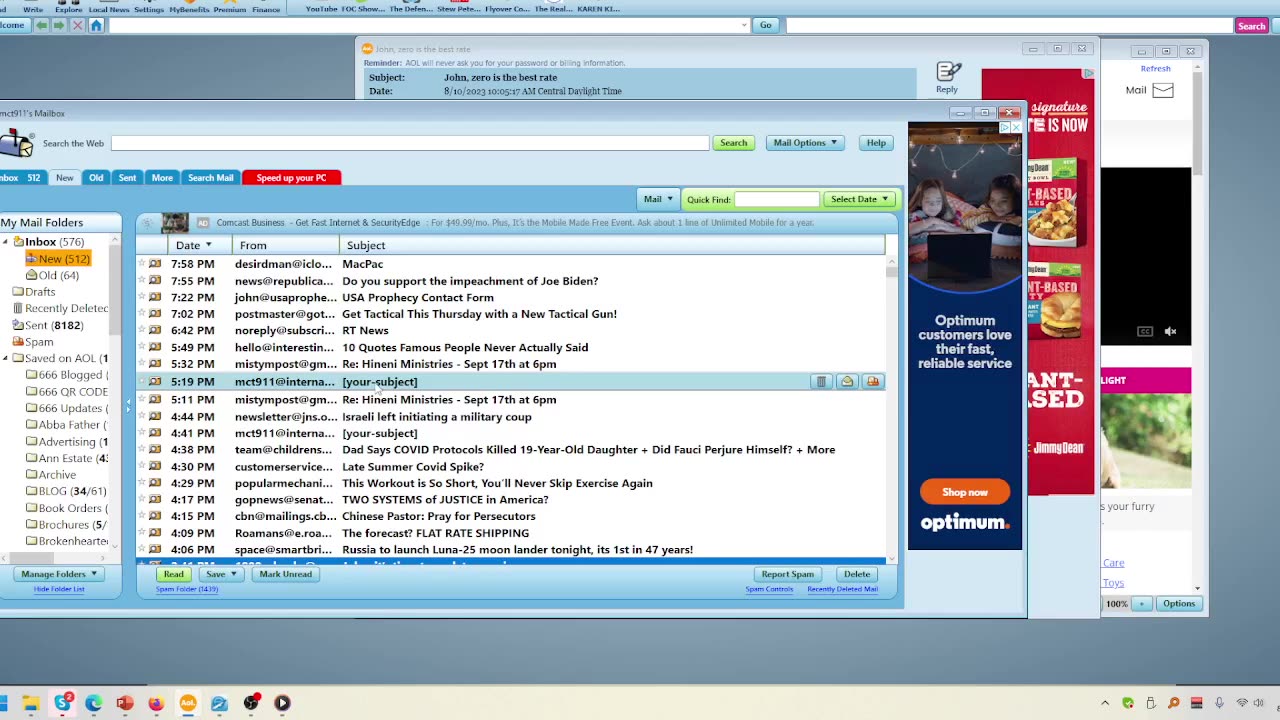1280x720 pixels.
Task: Open the Save dropdown button
Action: click(221, 574)
